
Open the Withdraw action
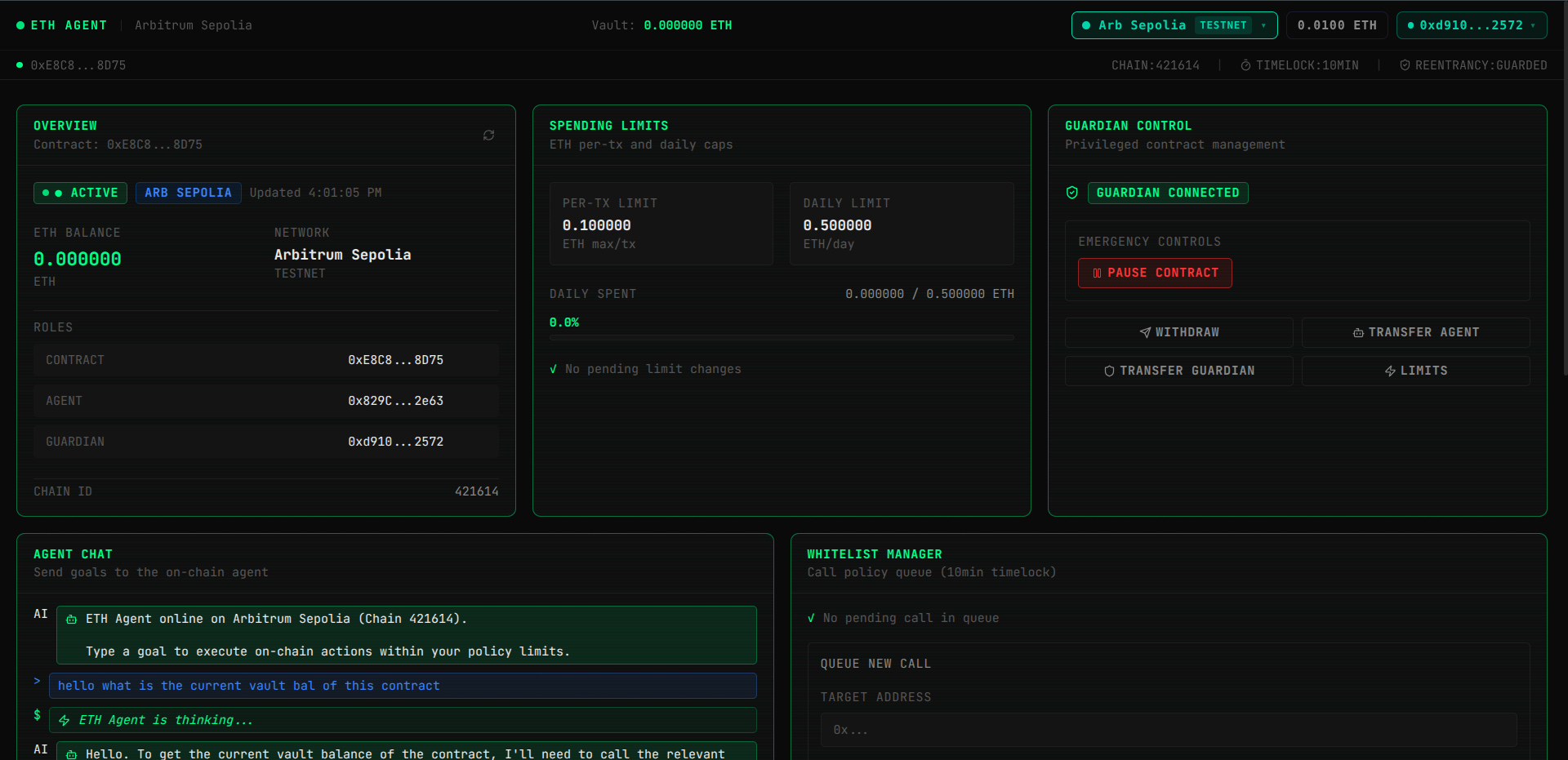1178,332
